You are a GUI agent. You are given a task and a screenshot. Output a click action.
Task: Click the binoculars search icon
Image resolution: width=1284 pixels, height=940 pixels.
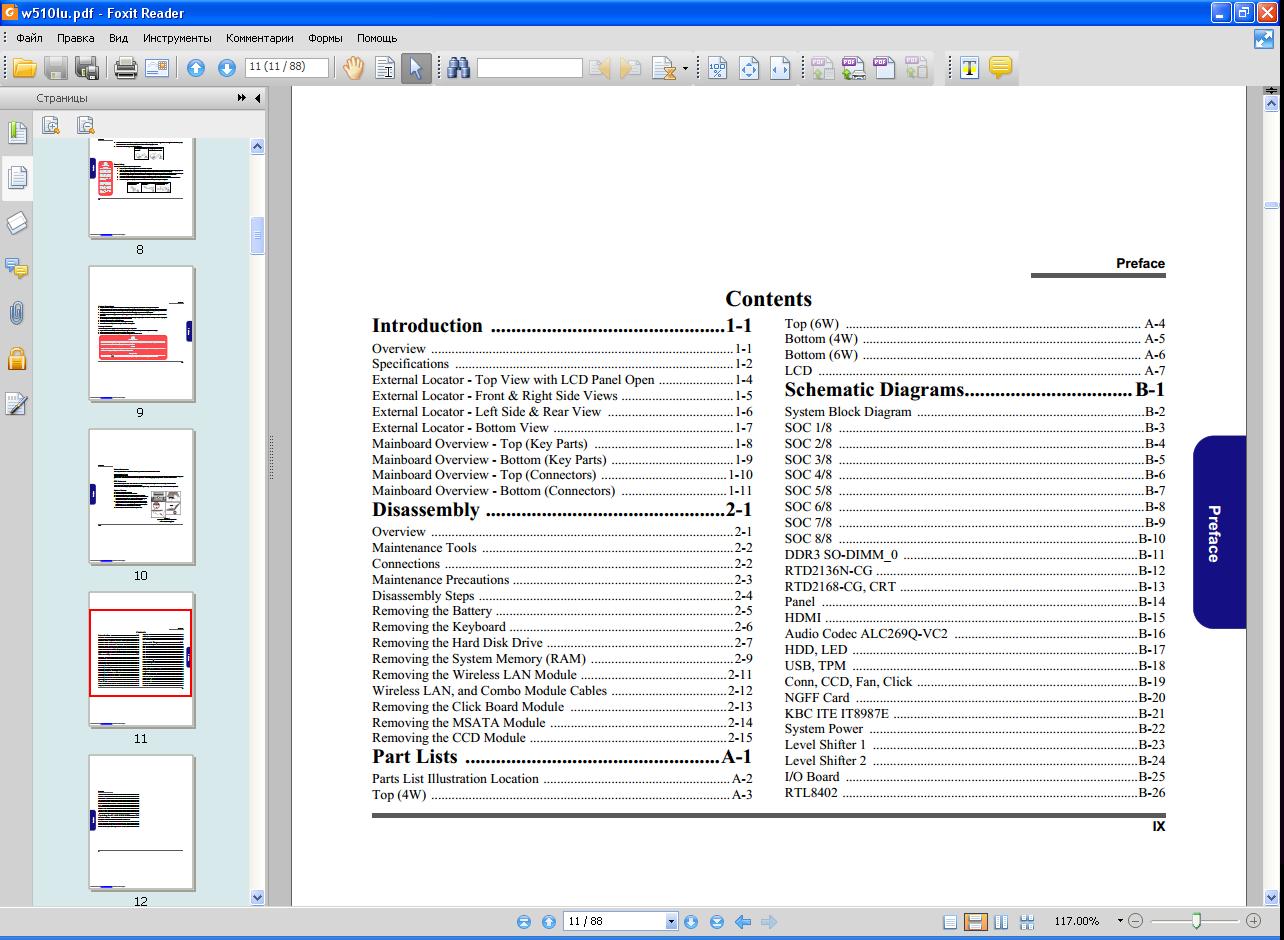(x=458, y=68)
